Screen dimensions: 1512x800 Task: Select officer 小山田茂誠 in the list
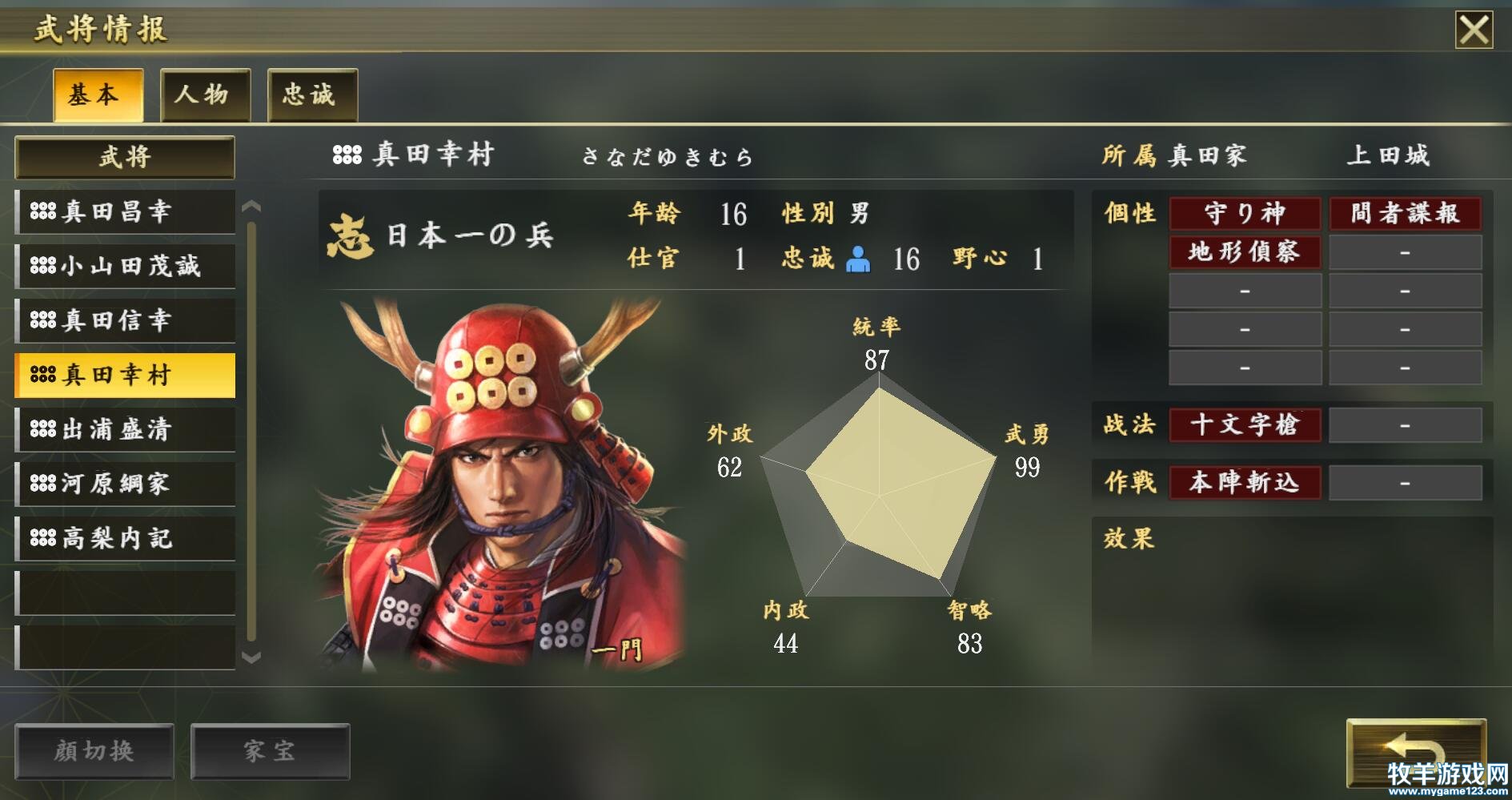click(x=126, y=266)
